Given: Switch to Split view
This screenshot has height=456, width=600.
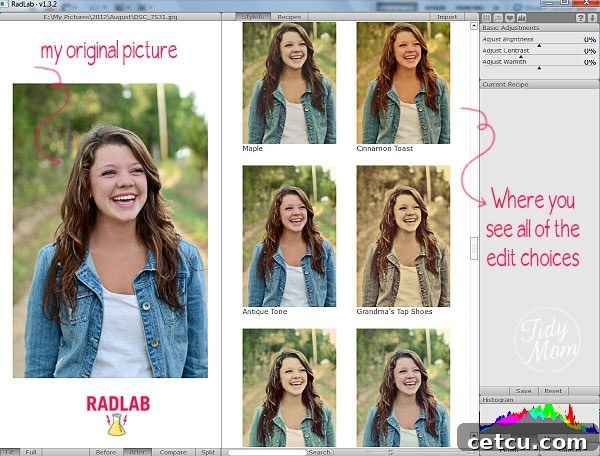Looking at the screenshot, I should 208,452.
